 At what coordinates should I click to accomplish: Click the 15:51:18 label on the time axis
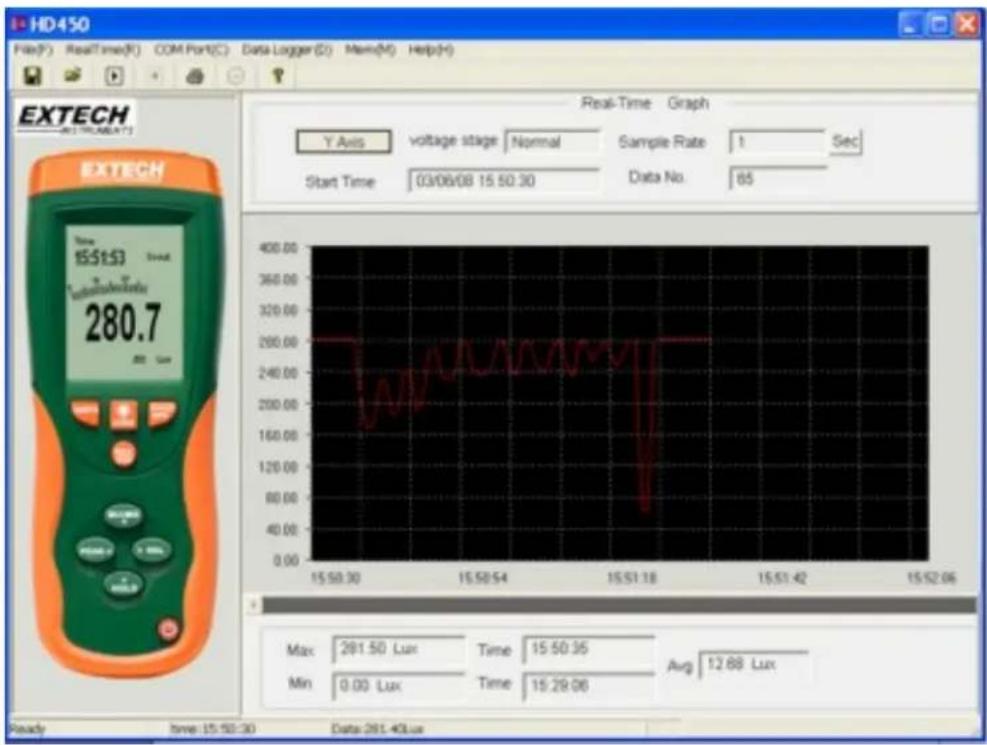[x=632, y=578]
